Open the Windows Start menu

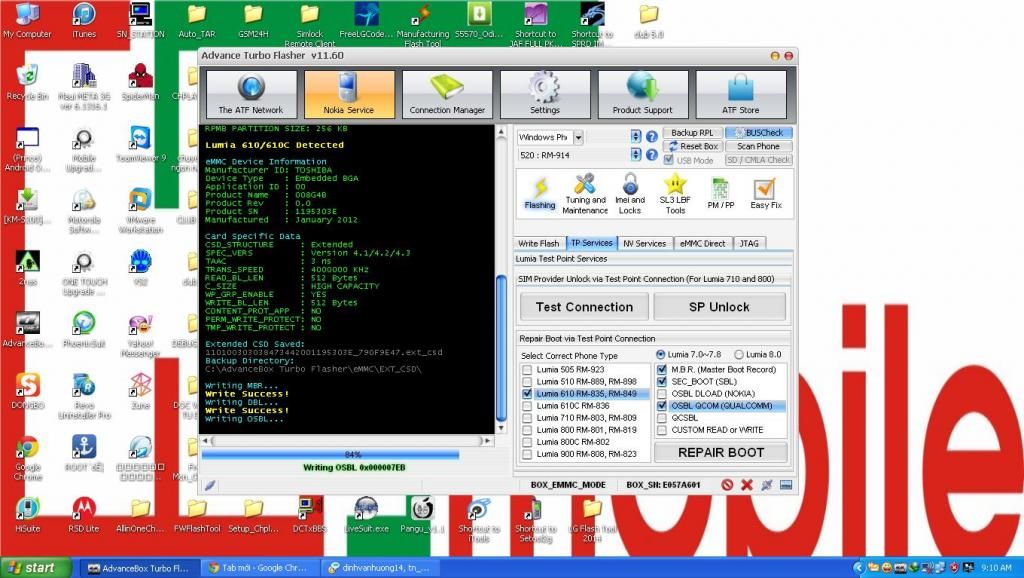36,568
